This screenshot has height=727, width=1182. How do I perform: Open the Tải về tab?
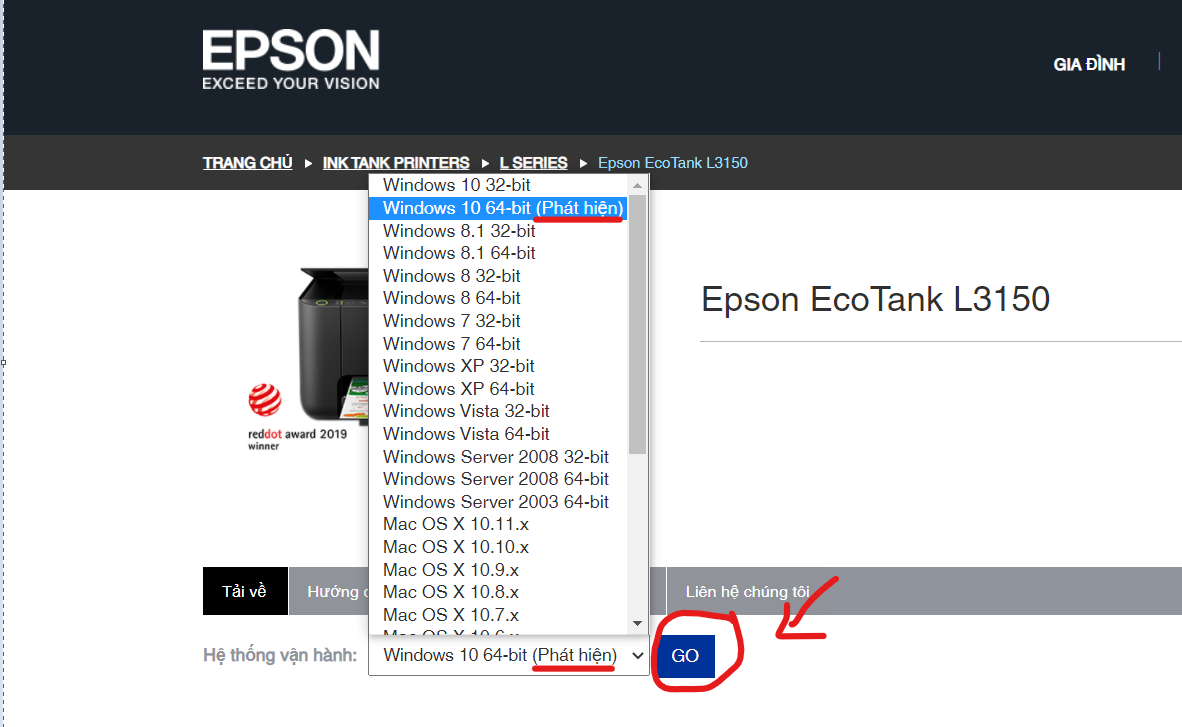(x=245, y=591)
